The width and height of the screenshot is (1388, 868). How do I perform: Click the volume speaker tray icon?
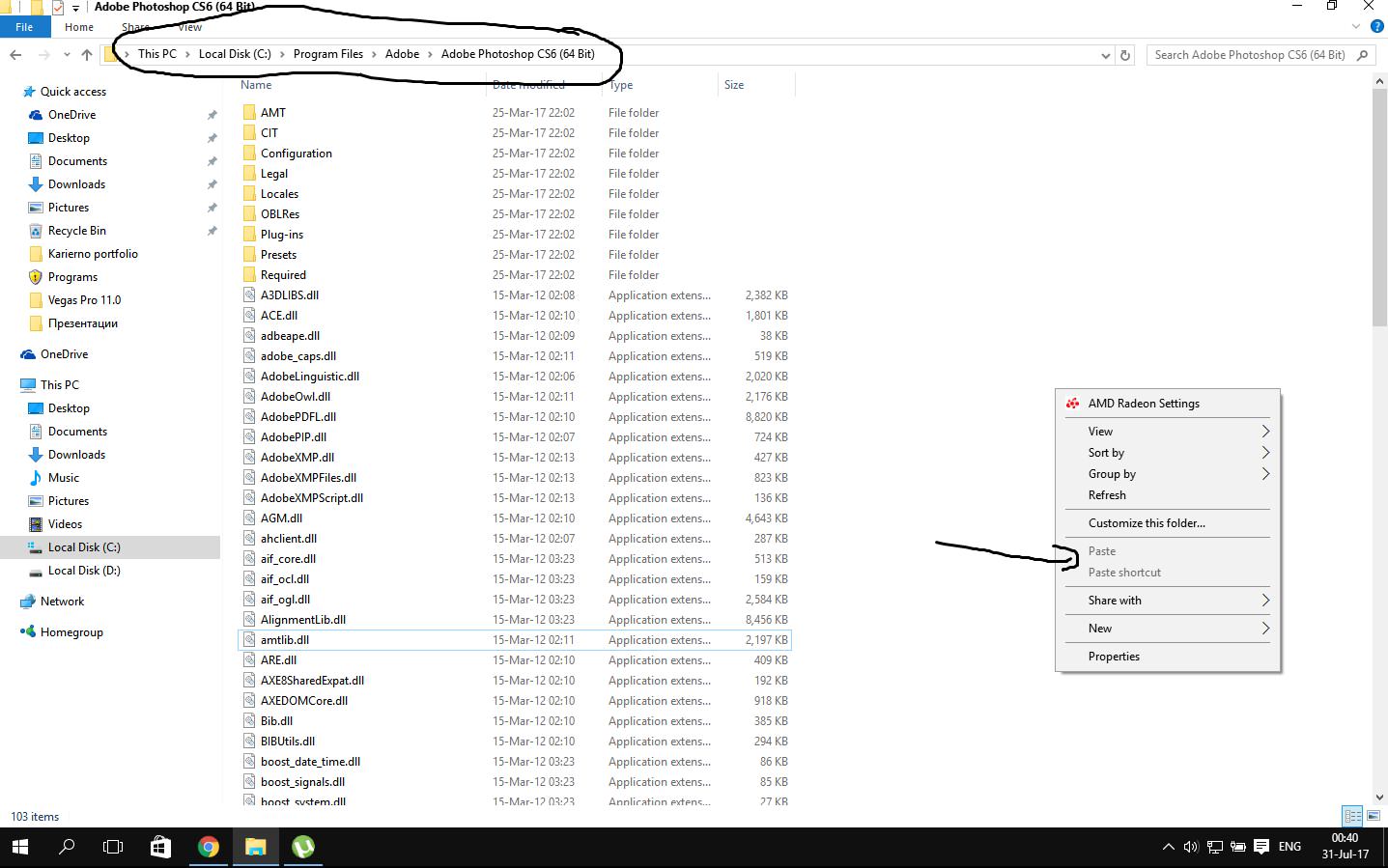click(x=1191, y=847)
